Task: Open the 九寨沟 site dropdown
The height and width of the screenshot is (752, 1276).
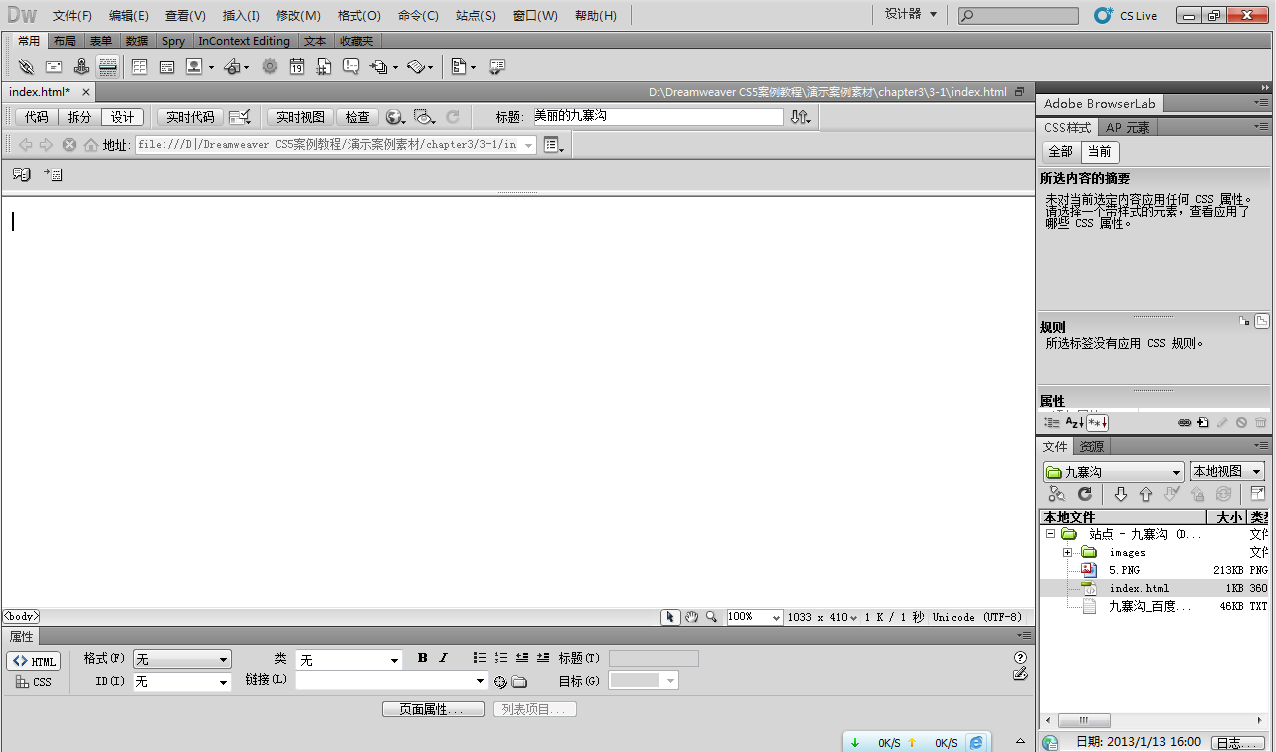Action: (1114, 472)
